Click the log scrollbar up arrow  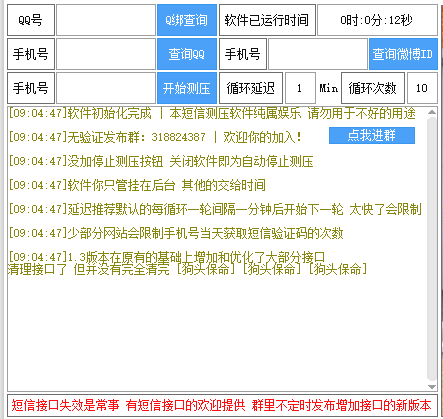click(432, 112)
